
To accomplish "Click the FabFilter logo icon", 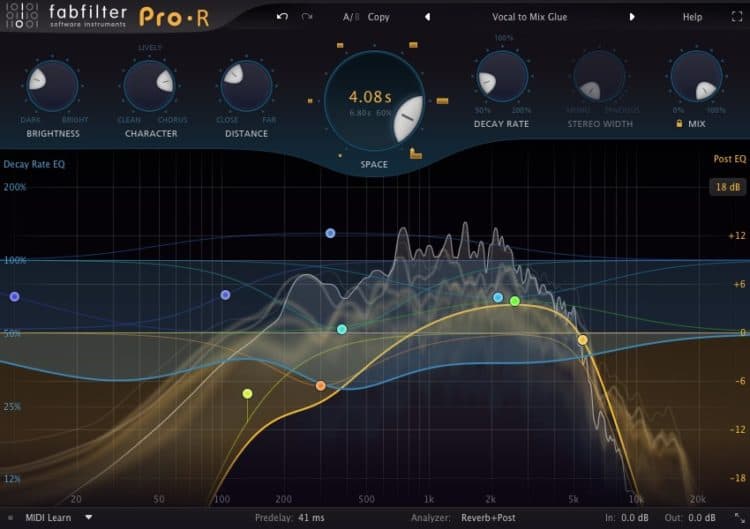I will tap(22, 15).
